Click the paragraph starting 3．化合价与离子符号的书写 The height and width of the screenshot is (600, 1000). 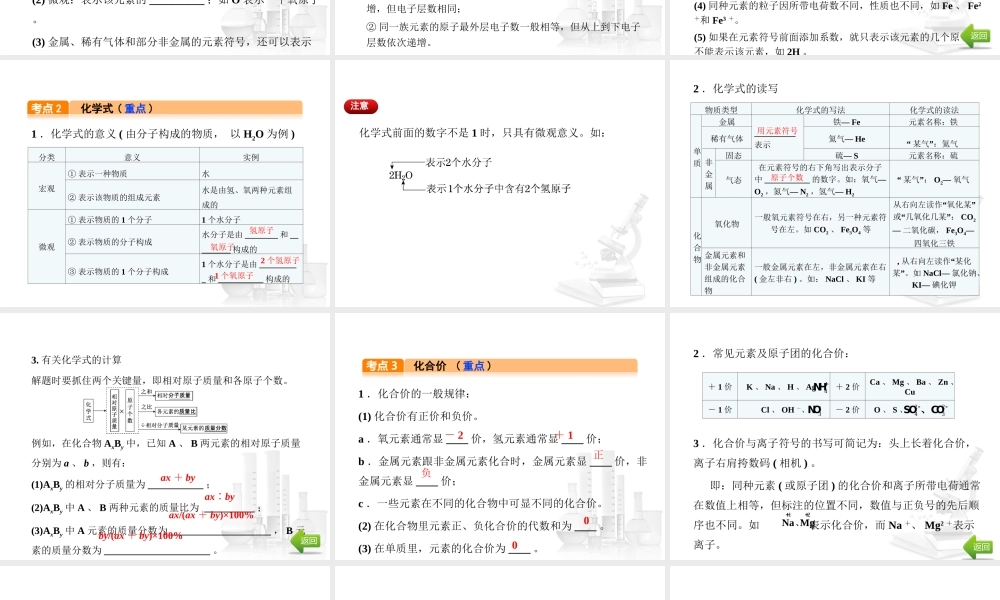point(832,453)
